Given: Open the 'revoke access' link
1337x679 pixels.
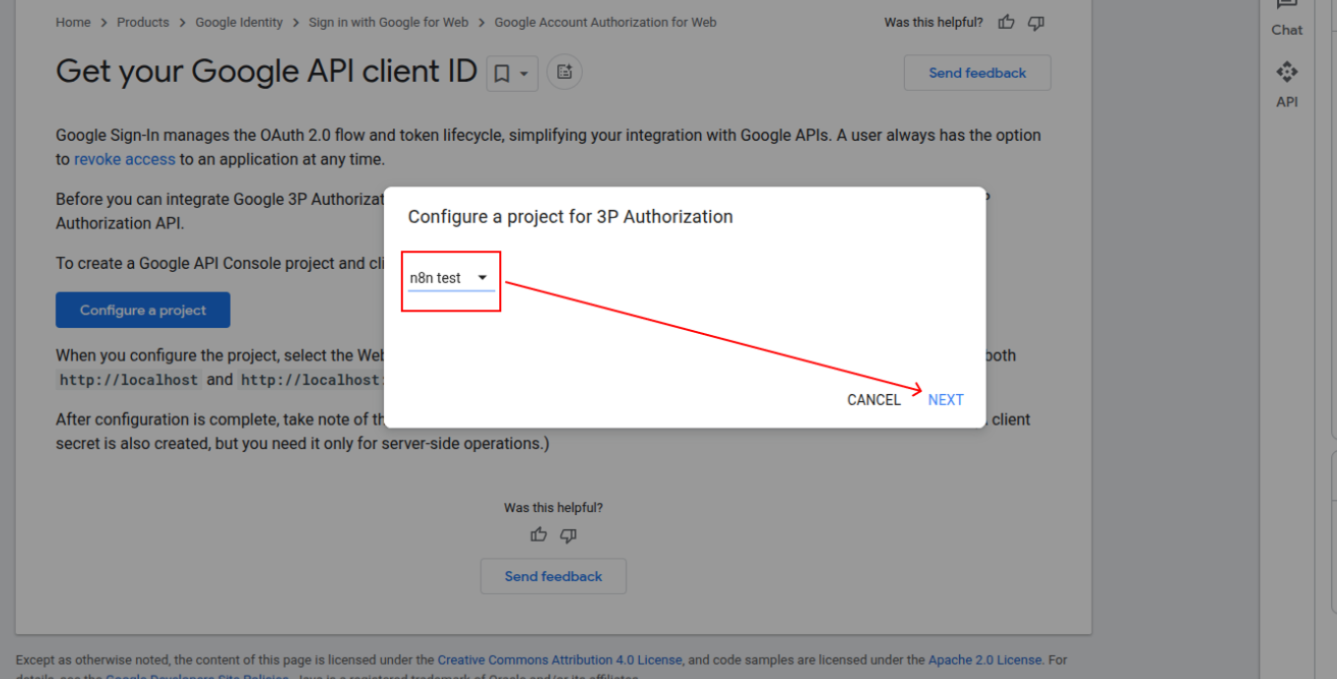Looking at the screenshot, I should (x=124, y=159).
